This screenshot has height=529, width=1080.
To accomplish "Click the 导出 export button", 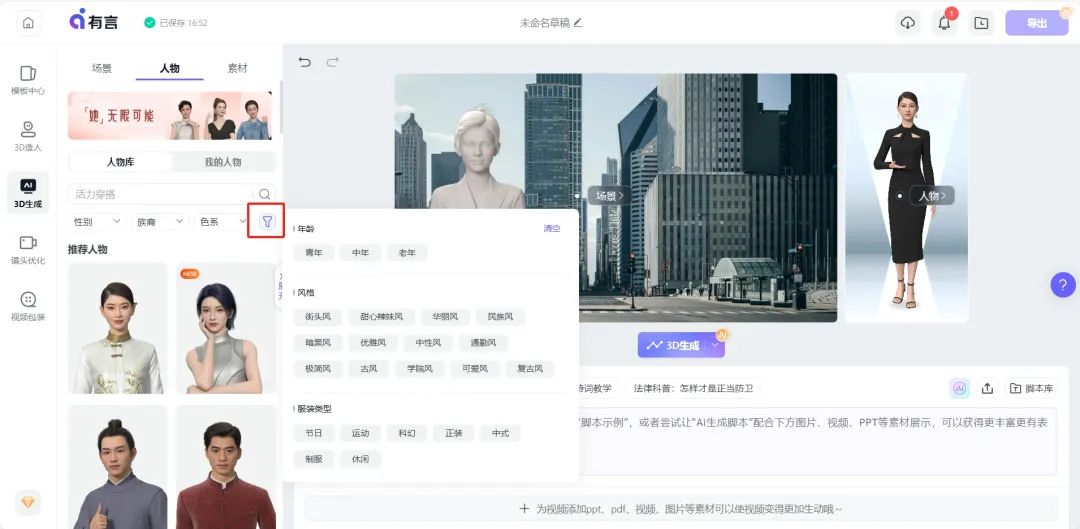I will 1037,23.
